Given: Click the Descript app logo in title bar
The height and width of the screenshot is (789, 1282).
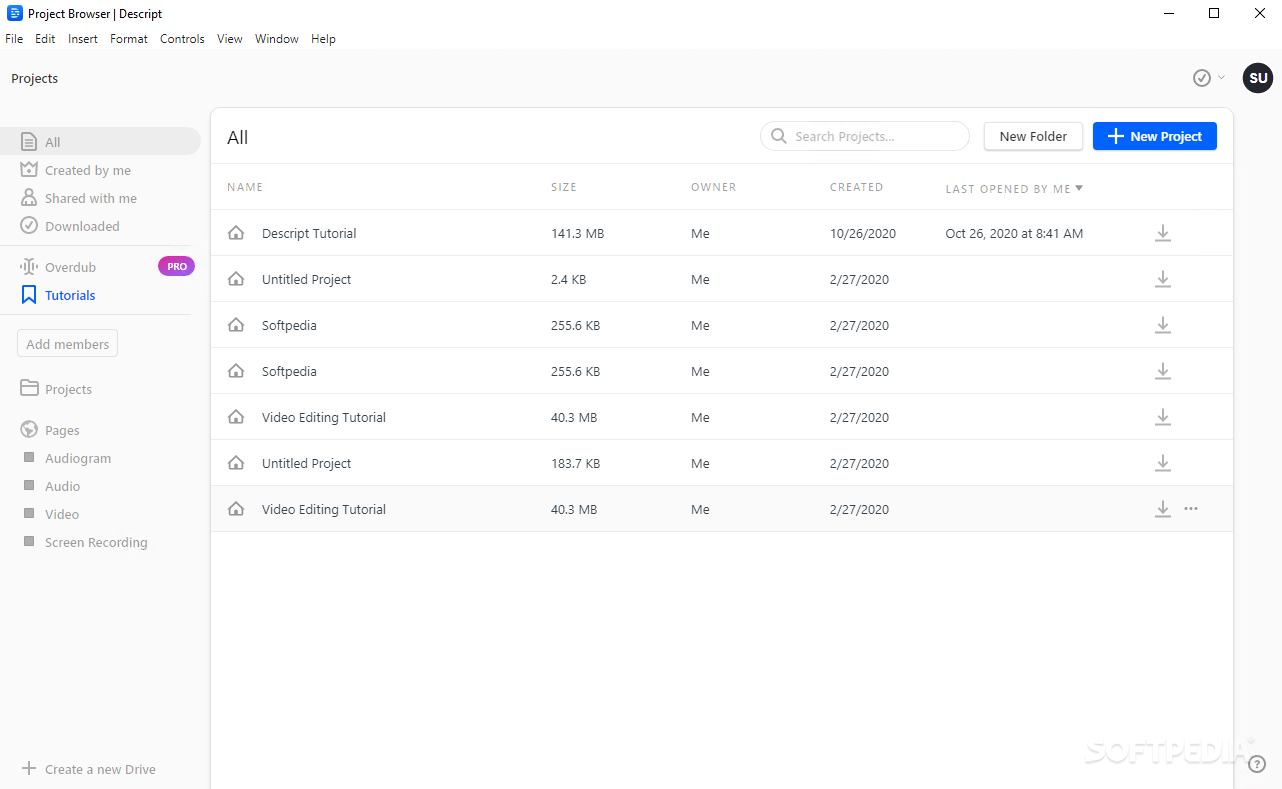Looking at the screenshot, I should point(15,13).
